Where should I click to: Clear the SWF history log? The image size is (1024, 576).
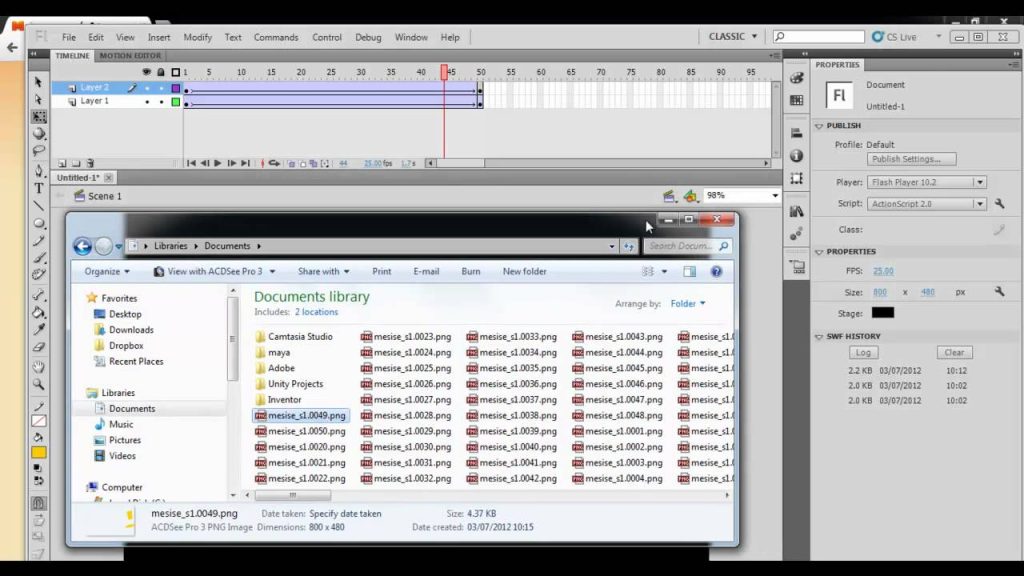pyautogui.click(x=954, y=352)
